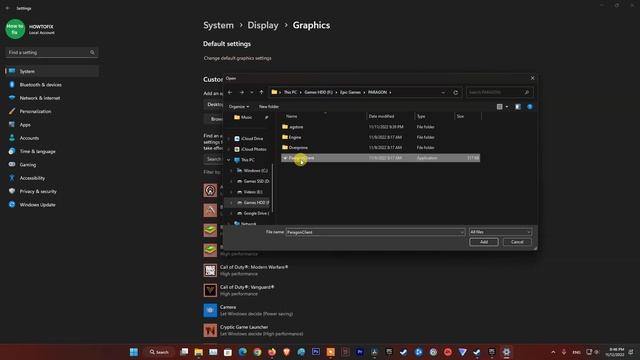
Task: Click the Accessibility sidebar icon
Action: [x=12, y=178]
